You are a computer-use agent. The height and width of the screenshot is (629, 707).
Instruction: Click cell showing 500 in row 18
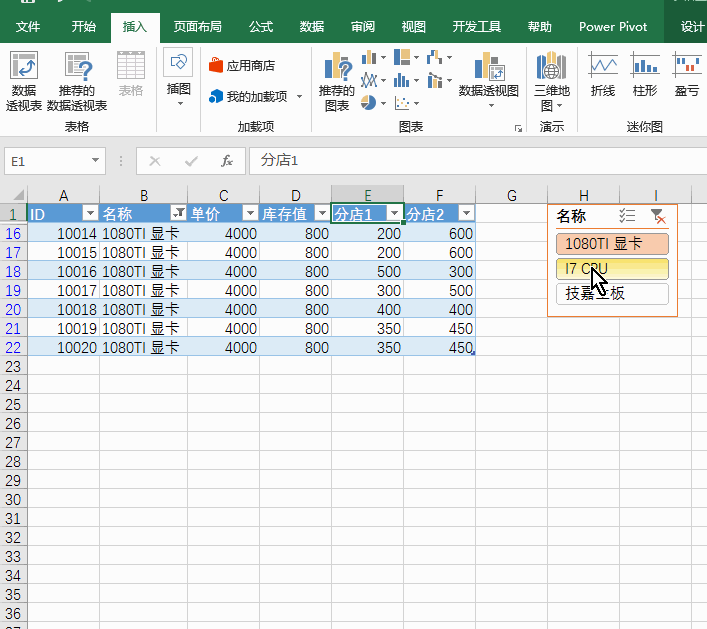[367, 271]
